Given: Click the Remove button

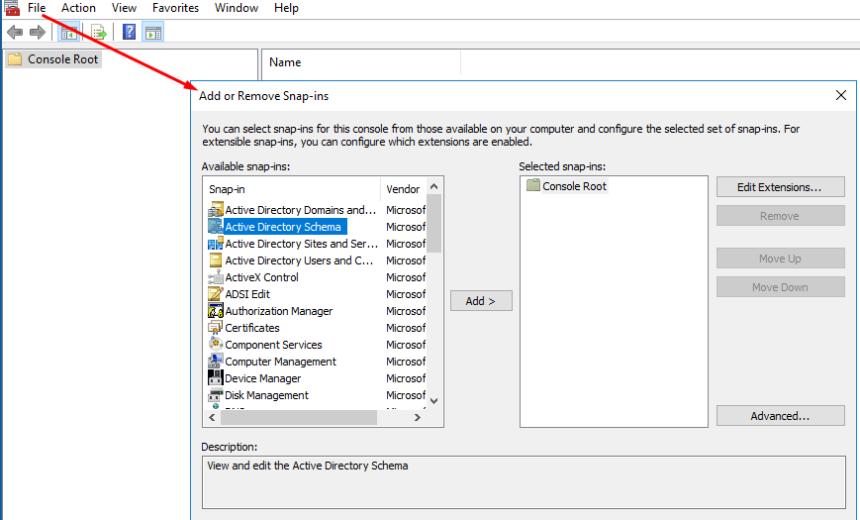Looking at the screenshot, I should 780,216.
